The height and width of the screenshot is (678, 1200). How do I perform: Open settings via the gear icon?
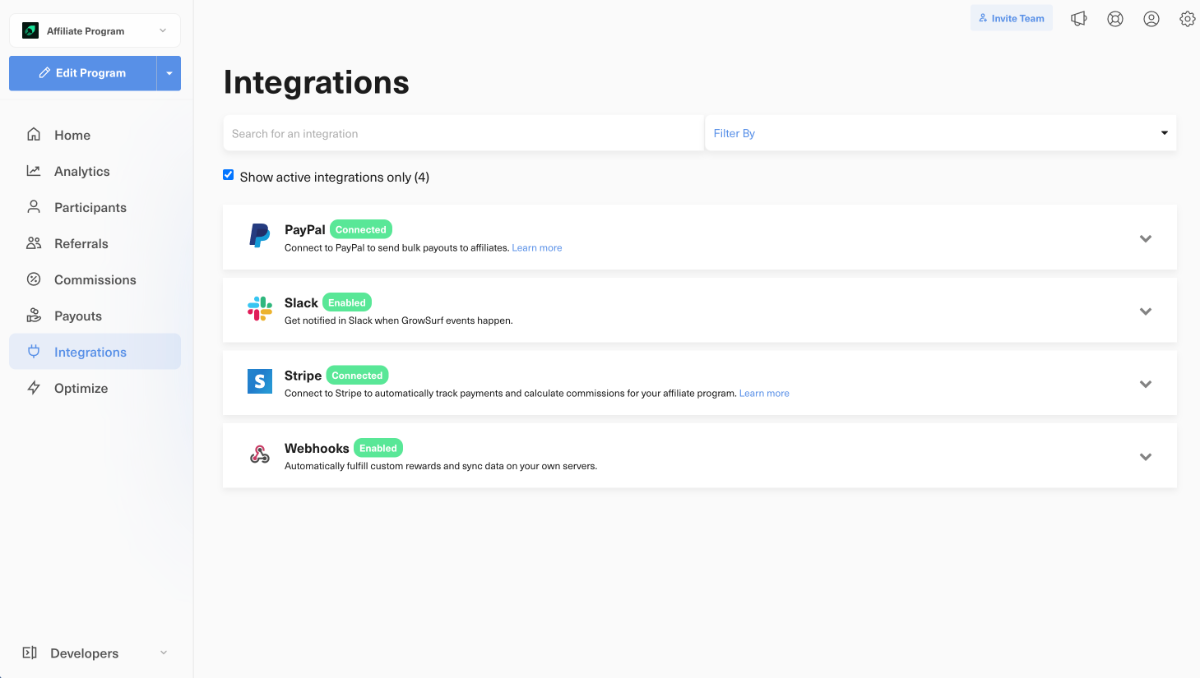pyautogui.click(x=1186, y=18)
